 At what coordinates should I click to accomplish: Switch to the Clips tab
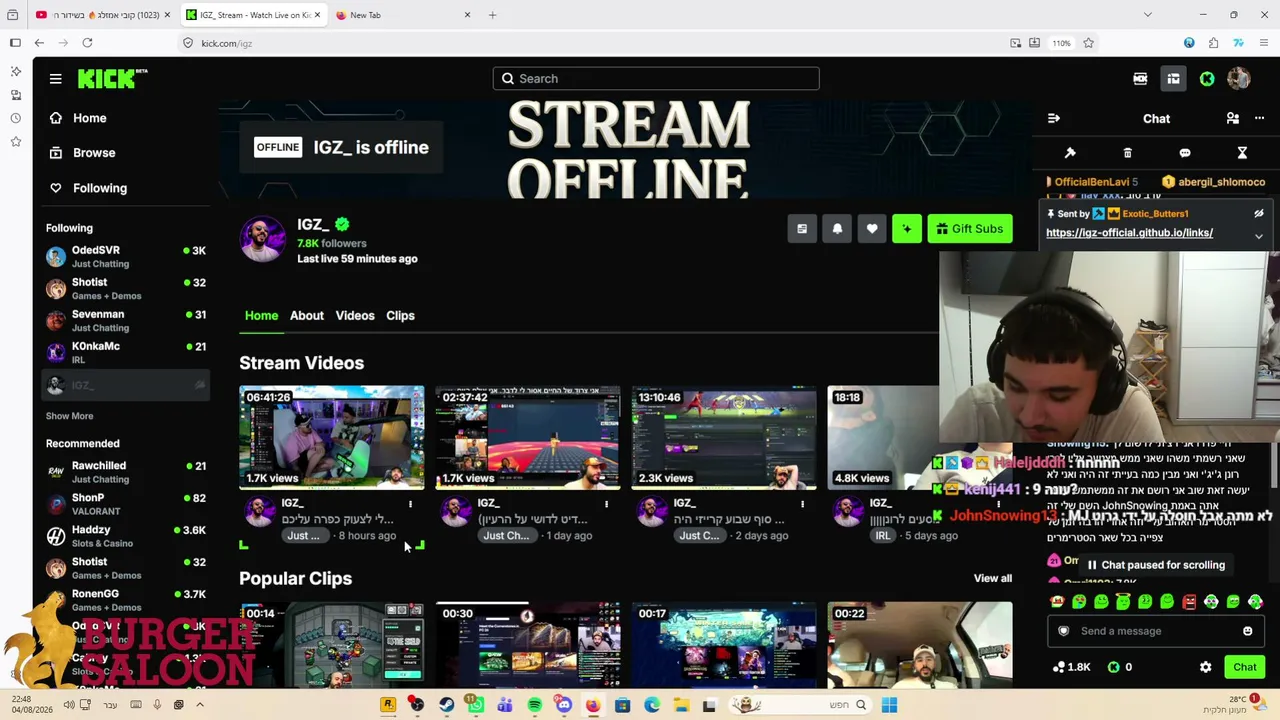click(x=400, y=316)
